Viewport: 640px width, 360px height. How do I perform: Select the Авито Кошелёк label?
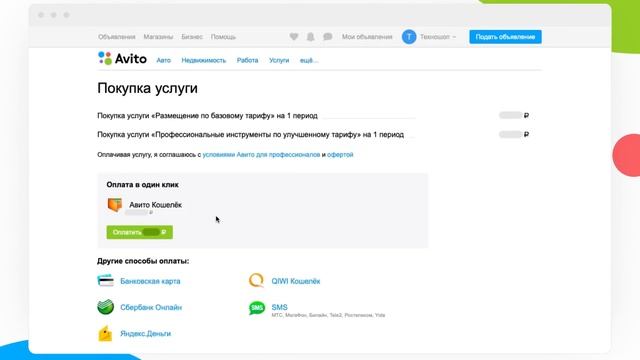(156, 205)
